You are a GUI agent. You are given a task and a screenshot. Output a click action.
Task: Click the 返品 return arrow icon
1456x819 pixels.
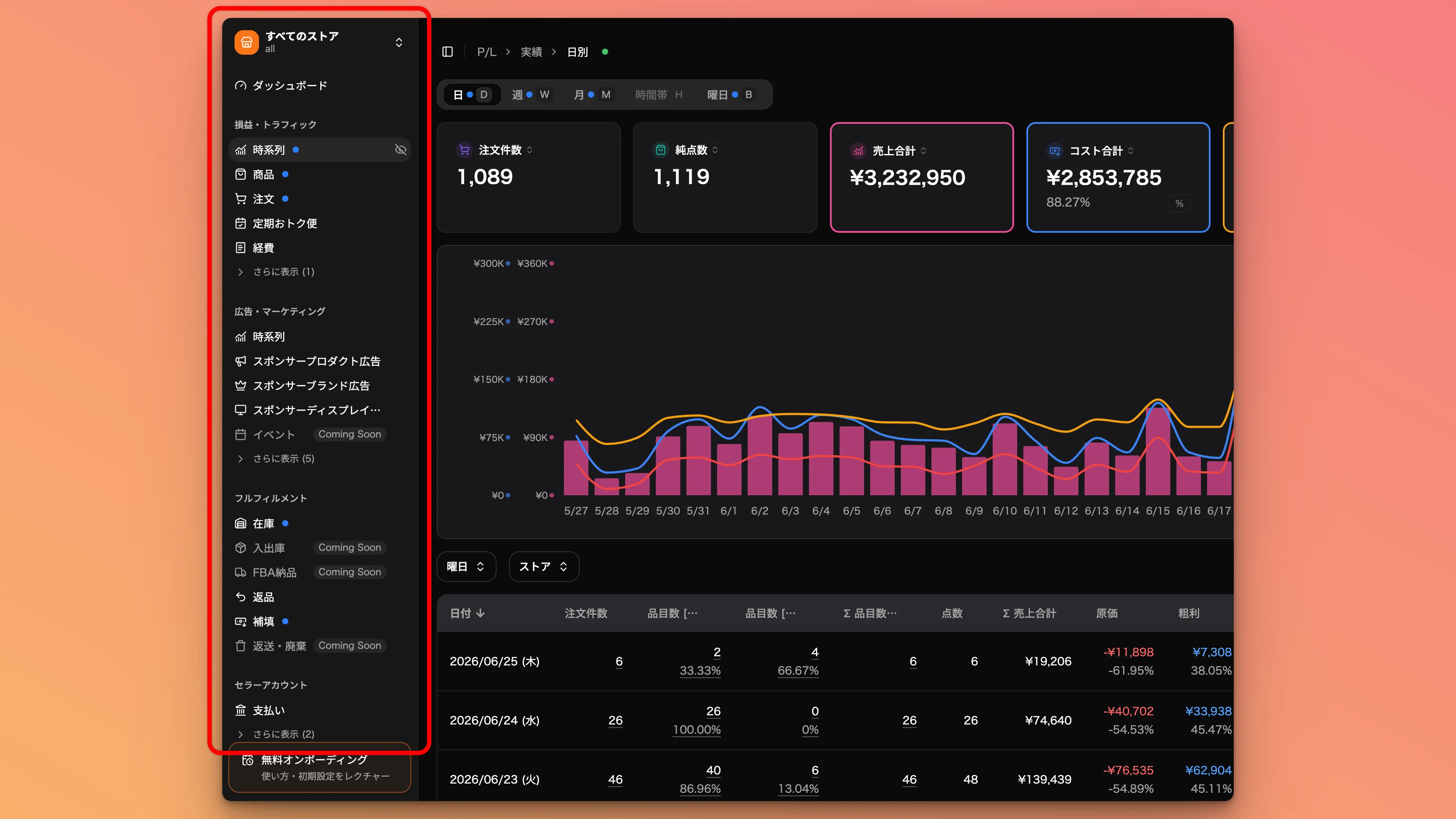[241, 597]
